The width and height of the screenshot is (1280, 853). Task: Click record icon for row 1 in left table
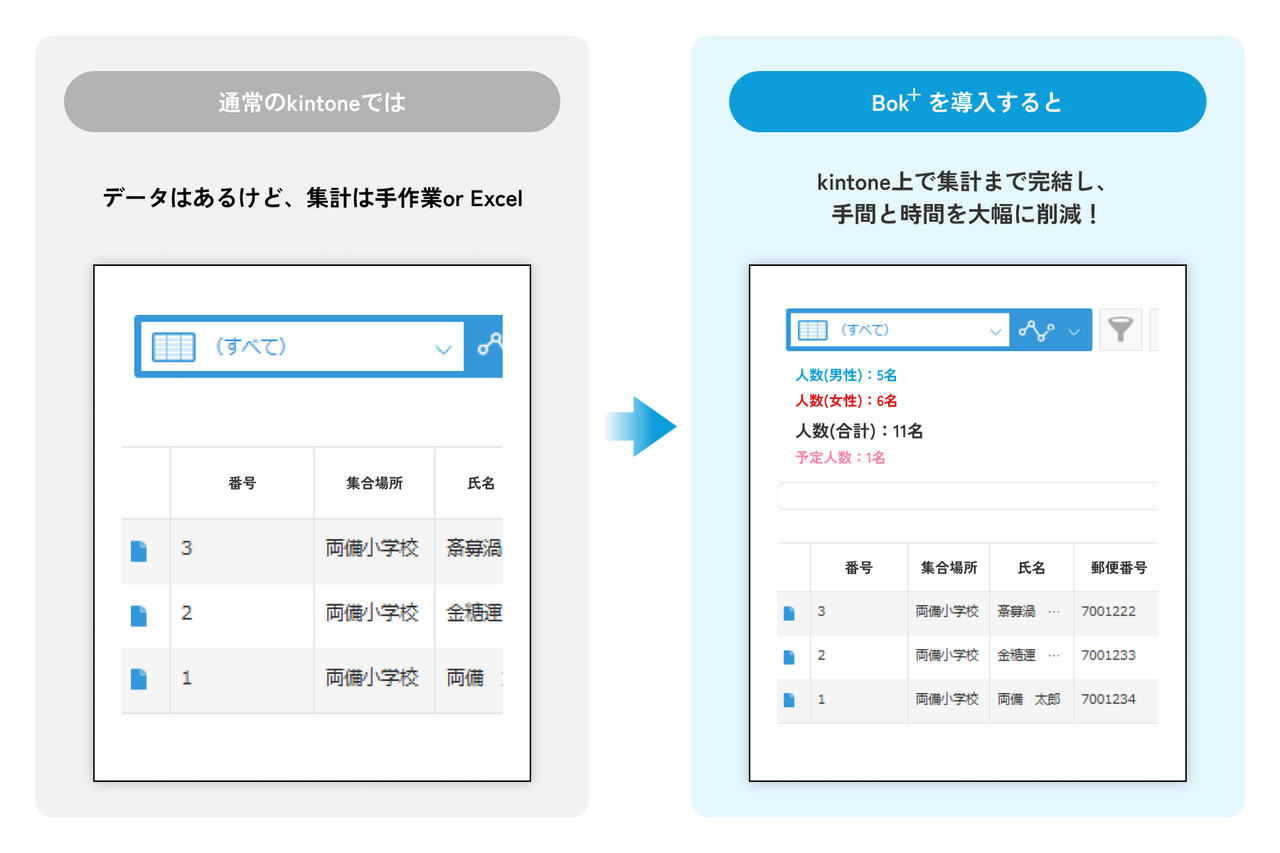[x=139, y=679]
